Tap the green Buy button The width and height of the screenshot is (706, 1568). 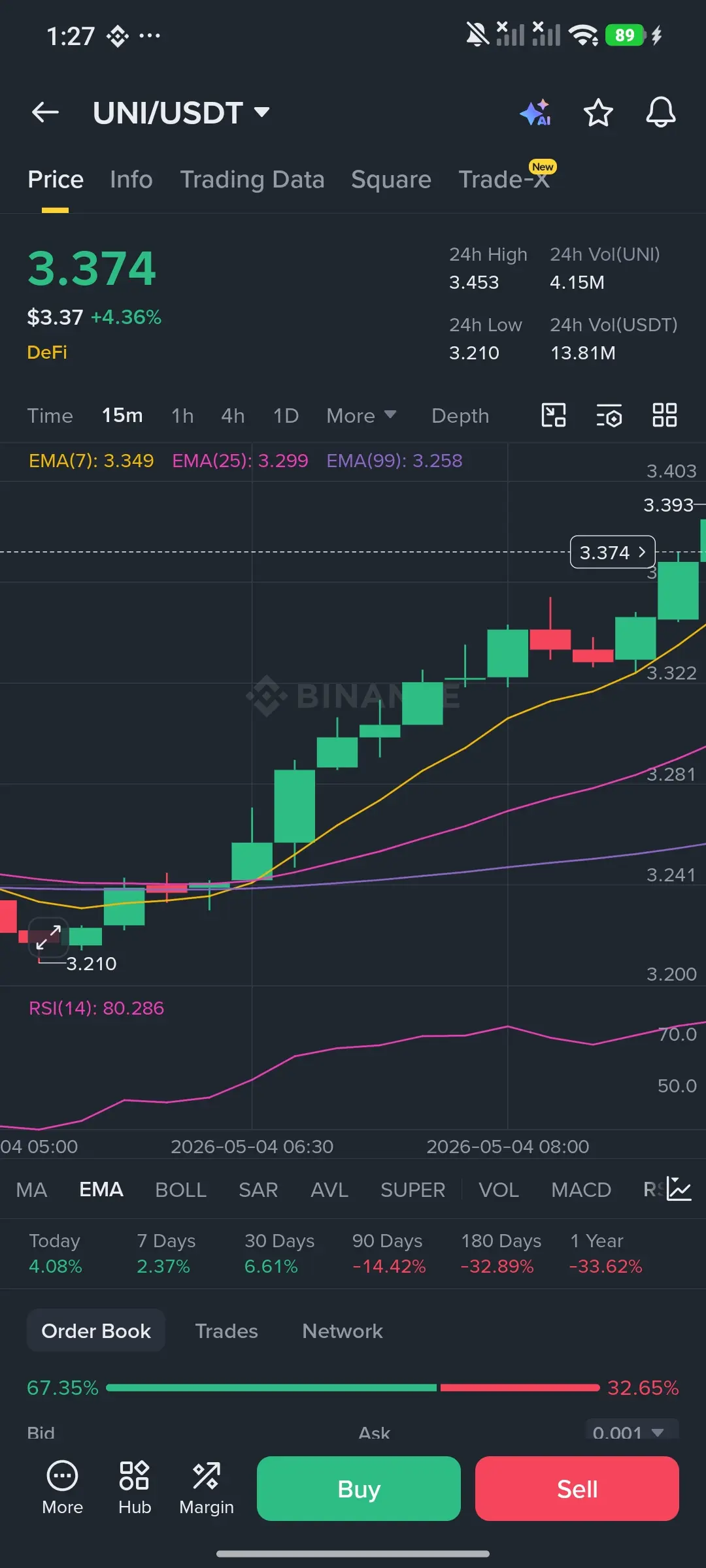point(359,1488)
